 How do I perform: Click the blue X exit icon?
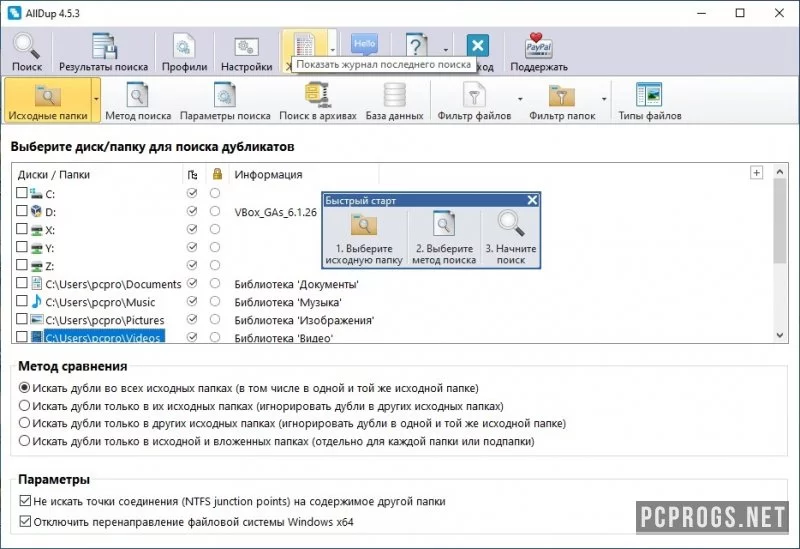tap(478, 46)
